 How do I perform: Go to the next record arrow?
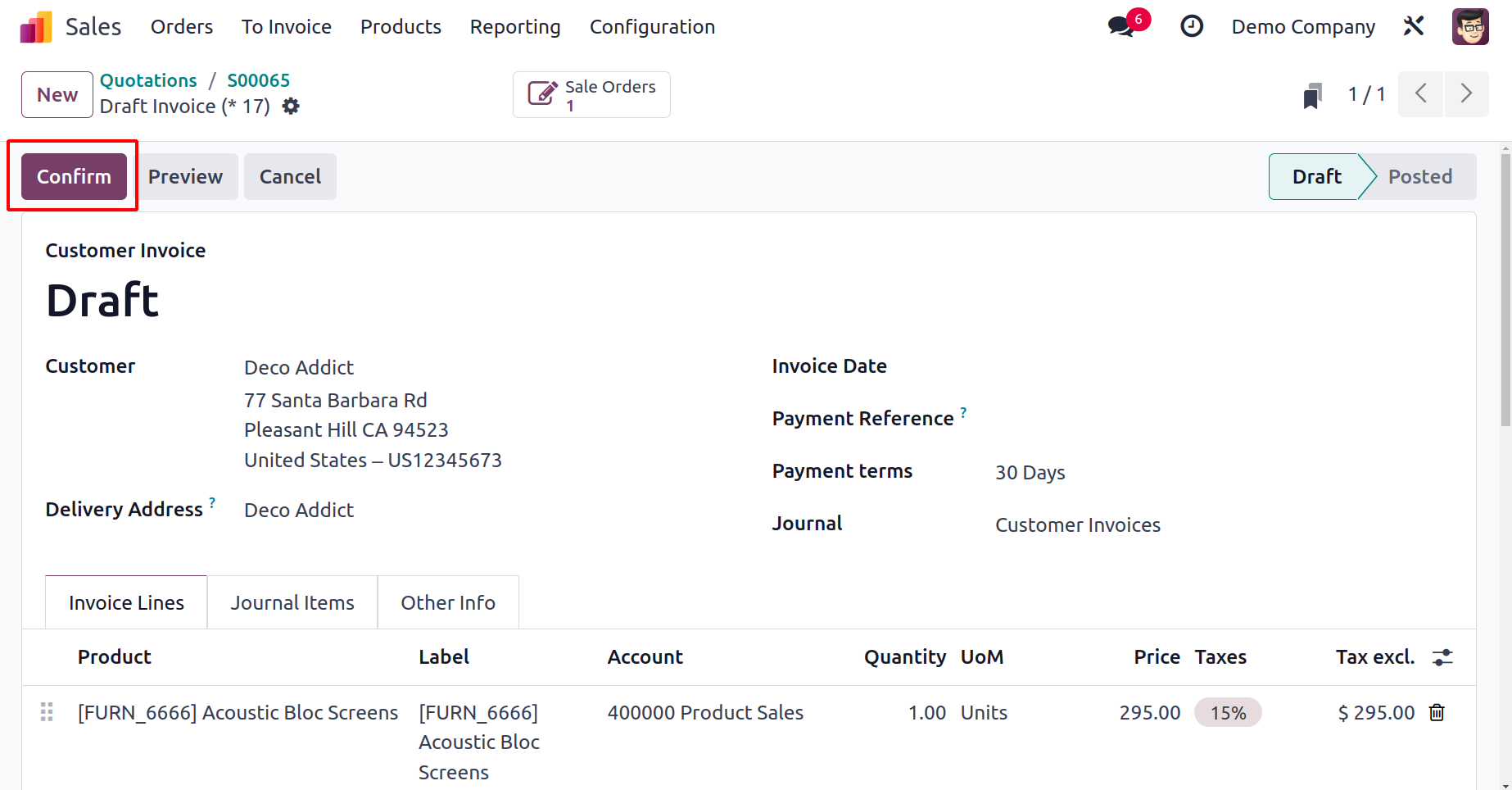[x=1467, y=94]
